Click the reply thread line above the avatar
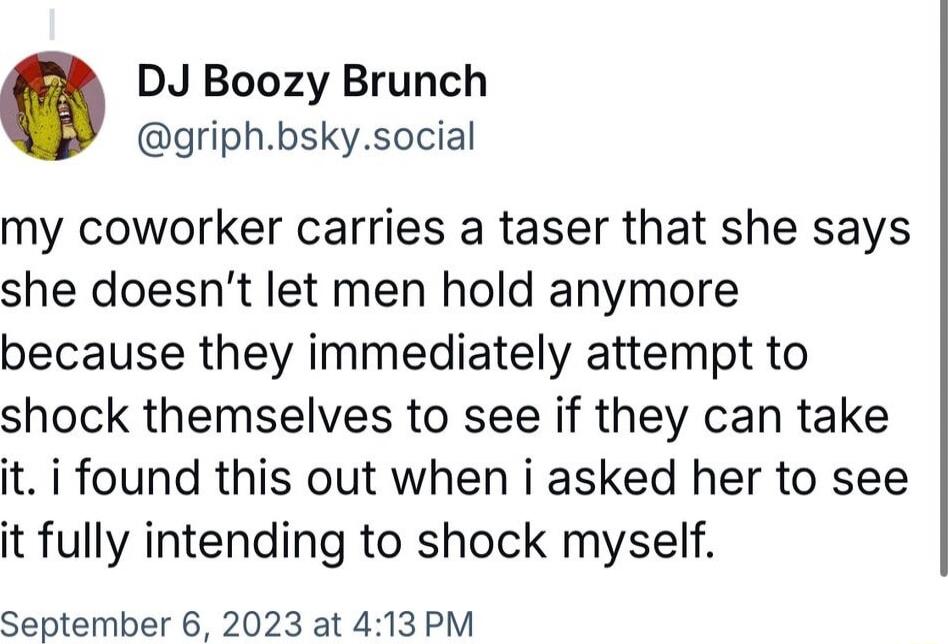The height and width of the screenshot is (644, 948). tap(53, 24)
